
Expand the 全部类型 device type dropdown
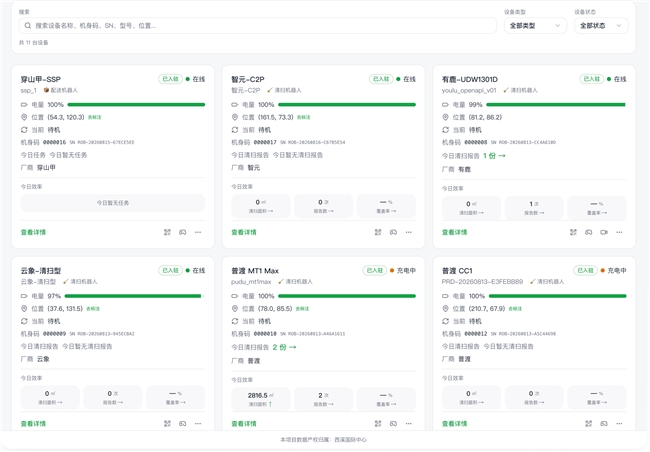[x=535, y=26]
